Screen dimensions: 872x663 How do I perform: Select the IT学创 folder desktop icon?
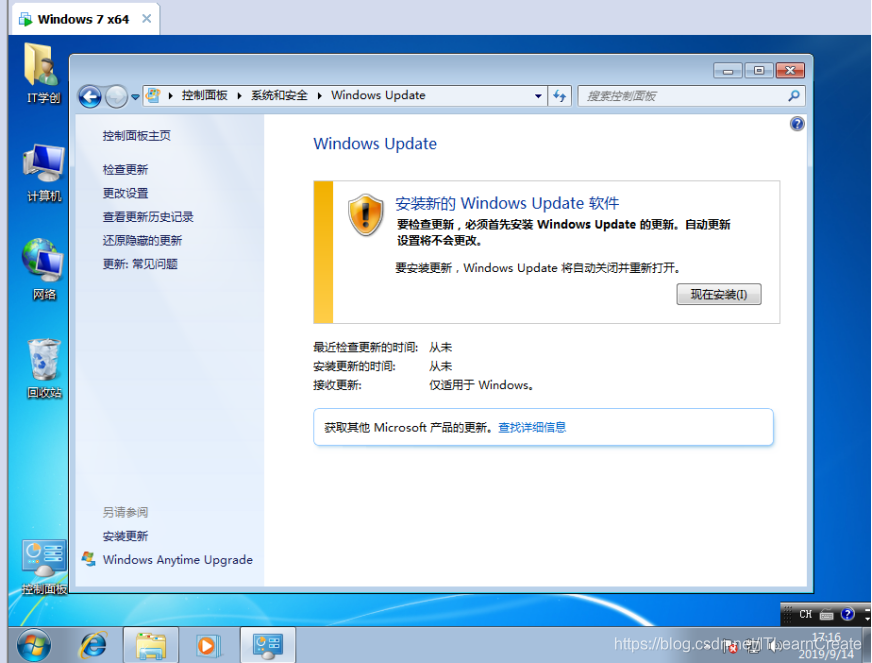coord(43,73)
